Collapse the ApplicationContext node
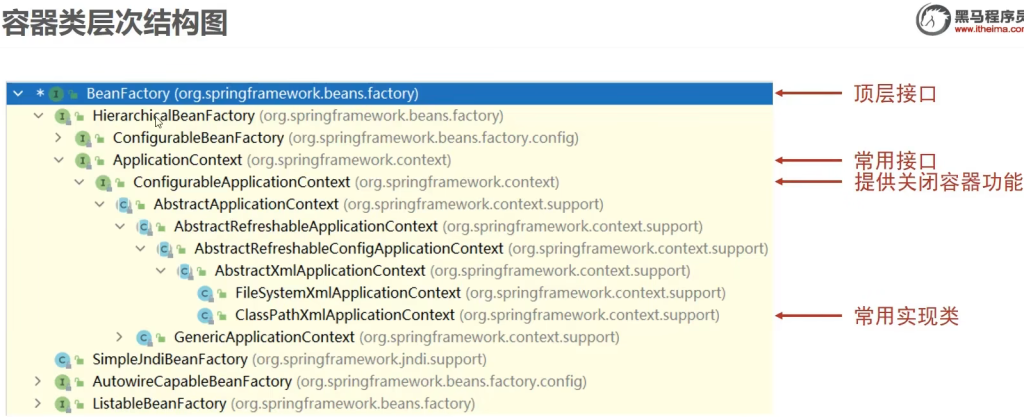 (59, 160)
